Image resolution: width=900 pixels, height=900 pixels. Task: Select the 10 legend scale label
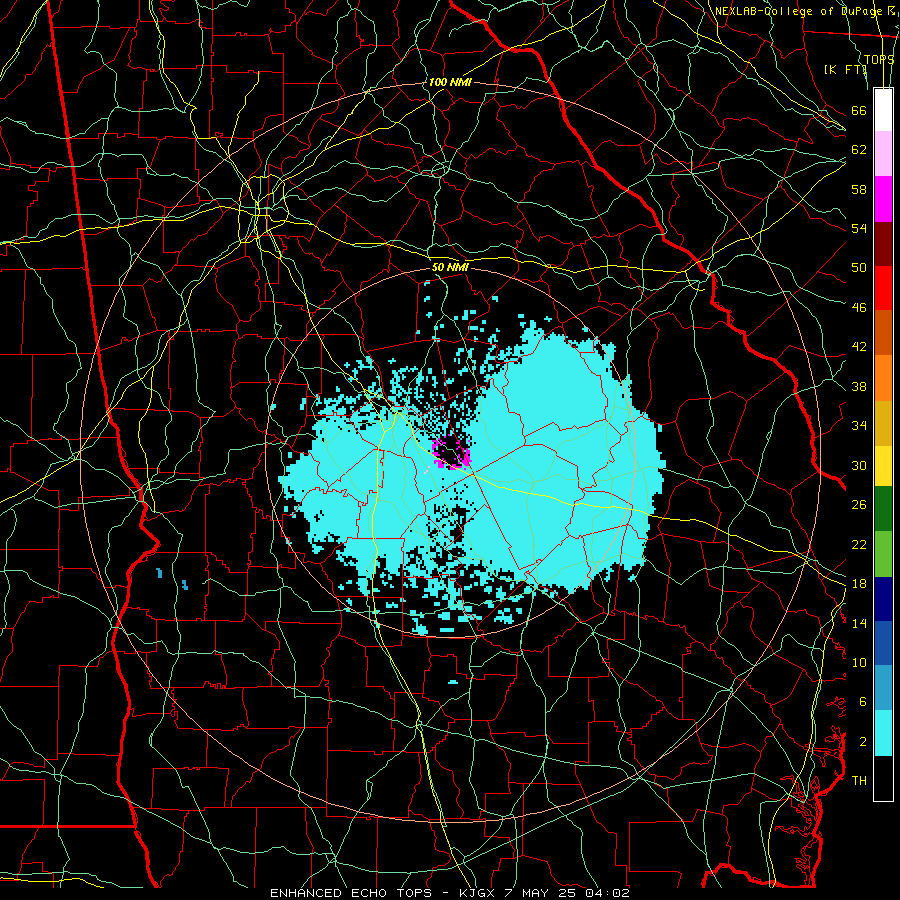859,662
